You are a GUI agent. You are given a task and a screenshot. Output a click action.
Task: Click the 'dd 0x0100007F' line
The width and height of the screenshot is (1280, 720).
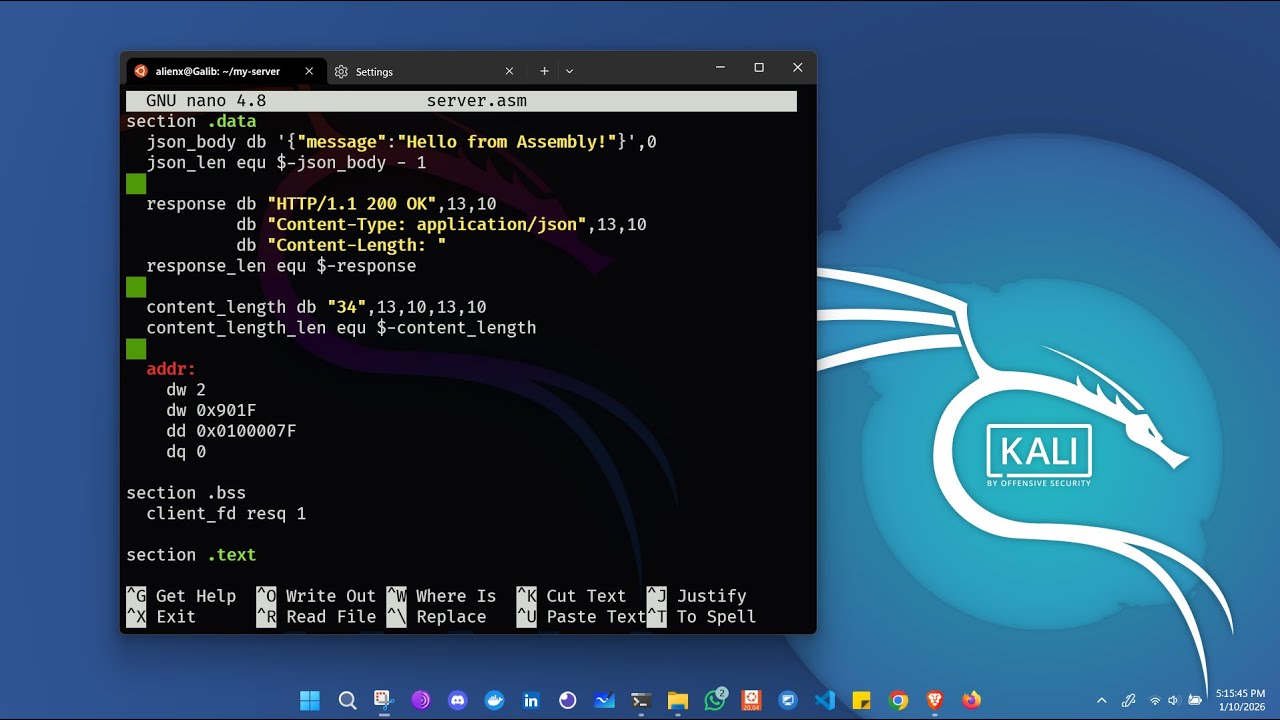pyautogui.click(x=231, y=431)
